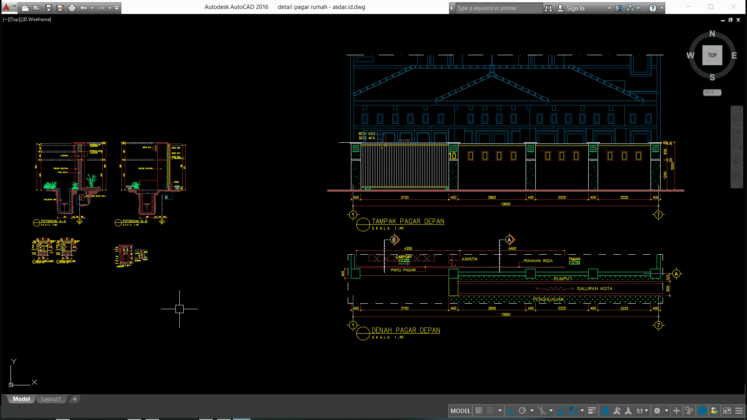
Task: Switch to the Layout1 tab
Action: click(51, 399)
